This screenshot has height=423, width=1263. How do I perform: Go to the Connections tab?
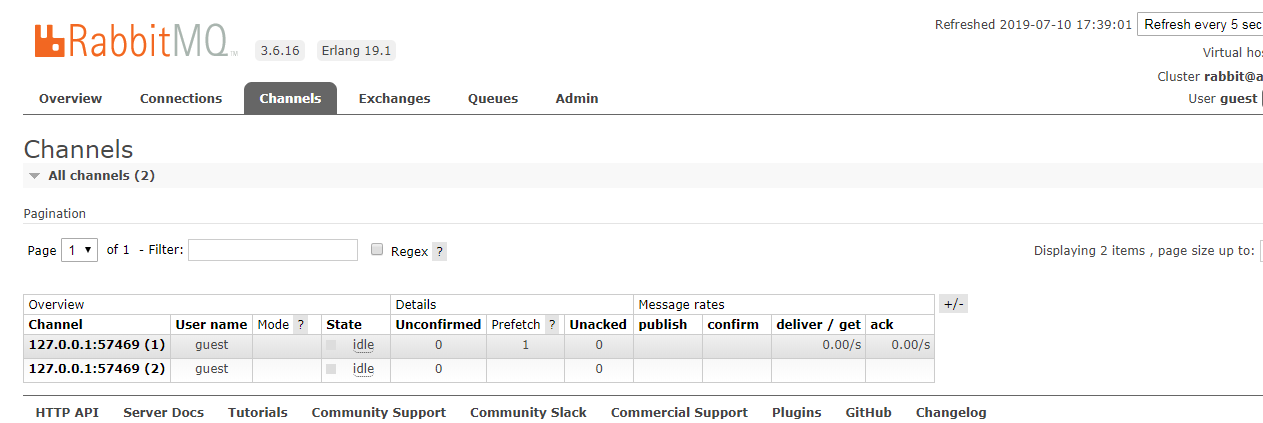(x=181, y=98)
